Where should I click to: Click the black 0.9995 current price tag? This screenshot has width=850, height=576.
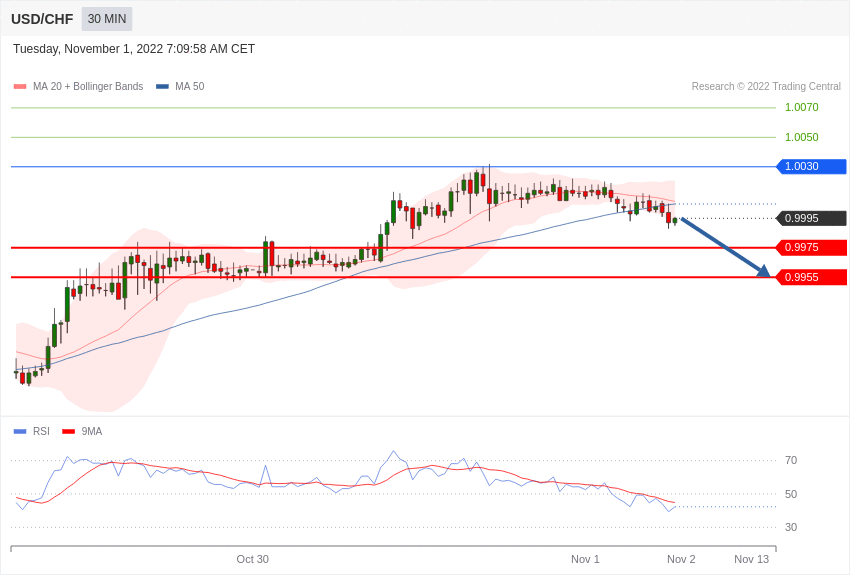coord(812,218)
